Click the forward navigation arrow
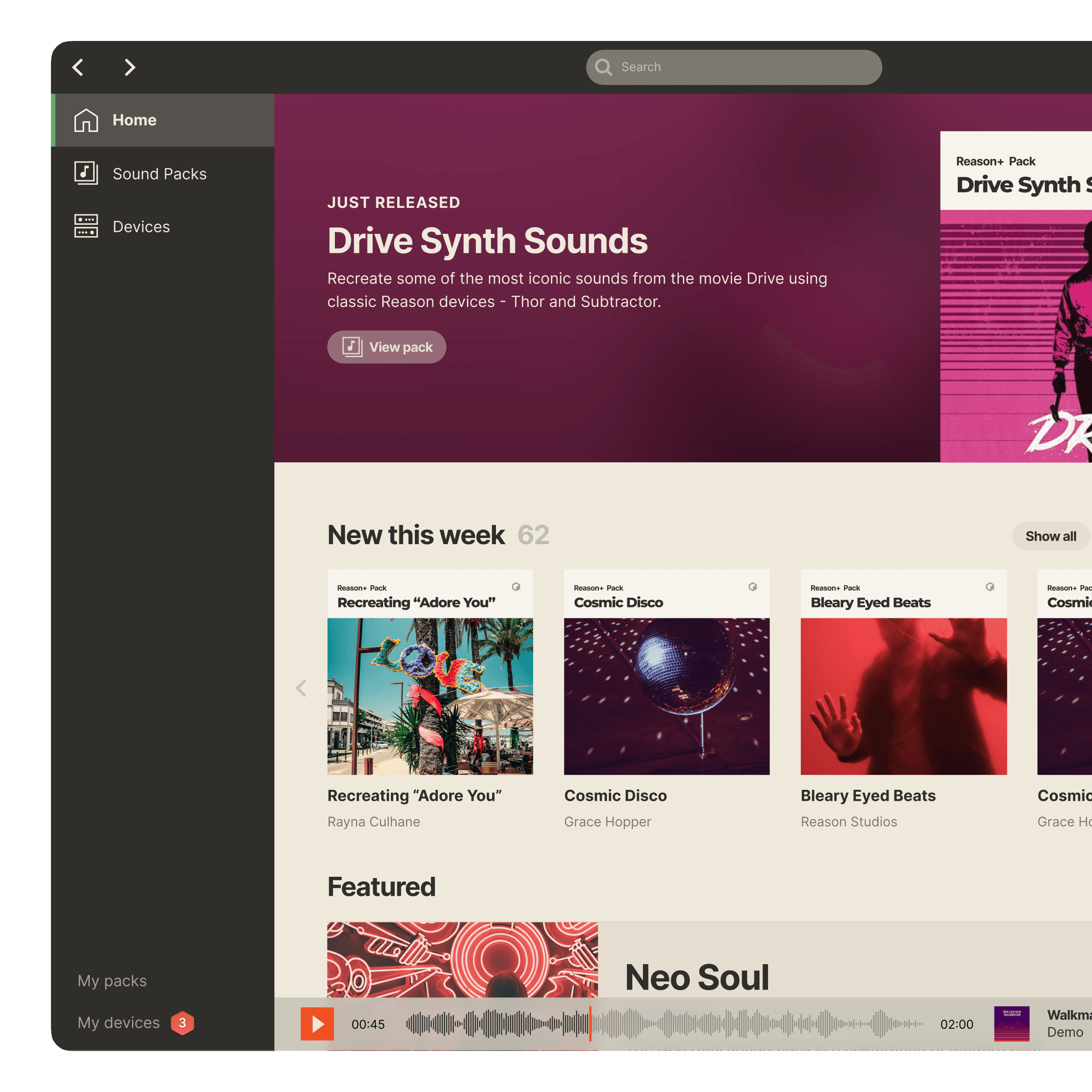This screenshot has width=1092, height=1092. 130,67
